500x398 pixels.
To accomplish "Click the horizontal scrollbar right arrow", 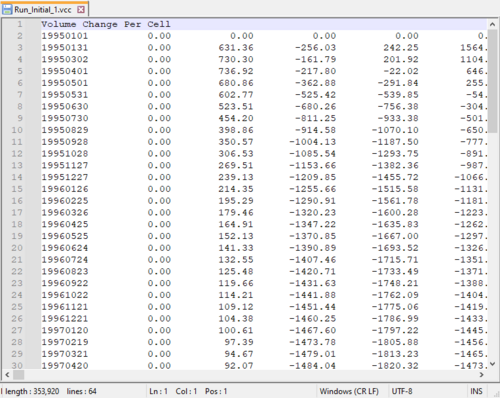I will [x=481, y=375].
